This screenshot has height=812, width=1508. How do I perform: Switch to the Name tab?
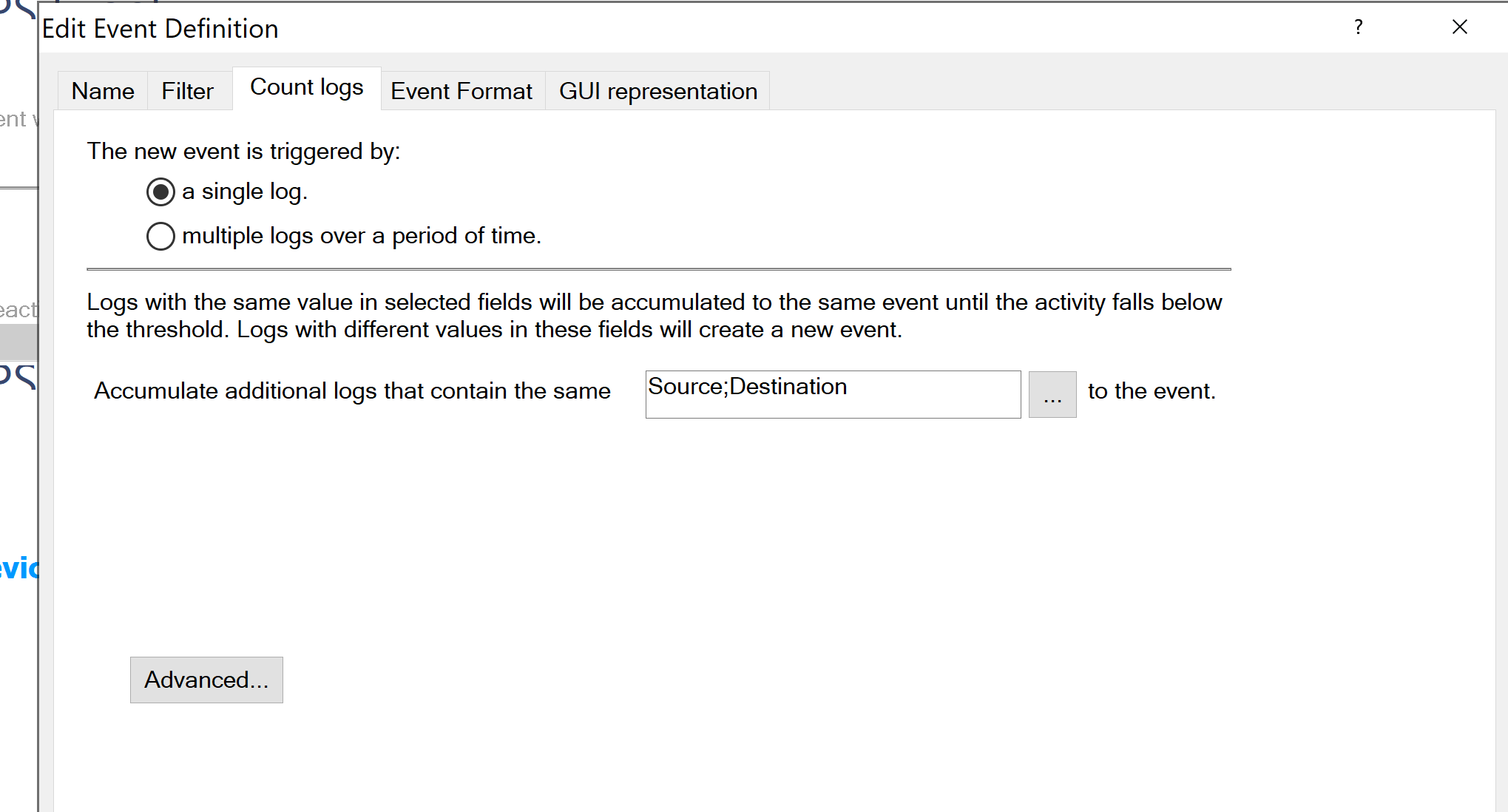coord(102,90)
